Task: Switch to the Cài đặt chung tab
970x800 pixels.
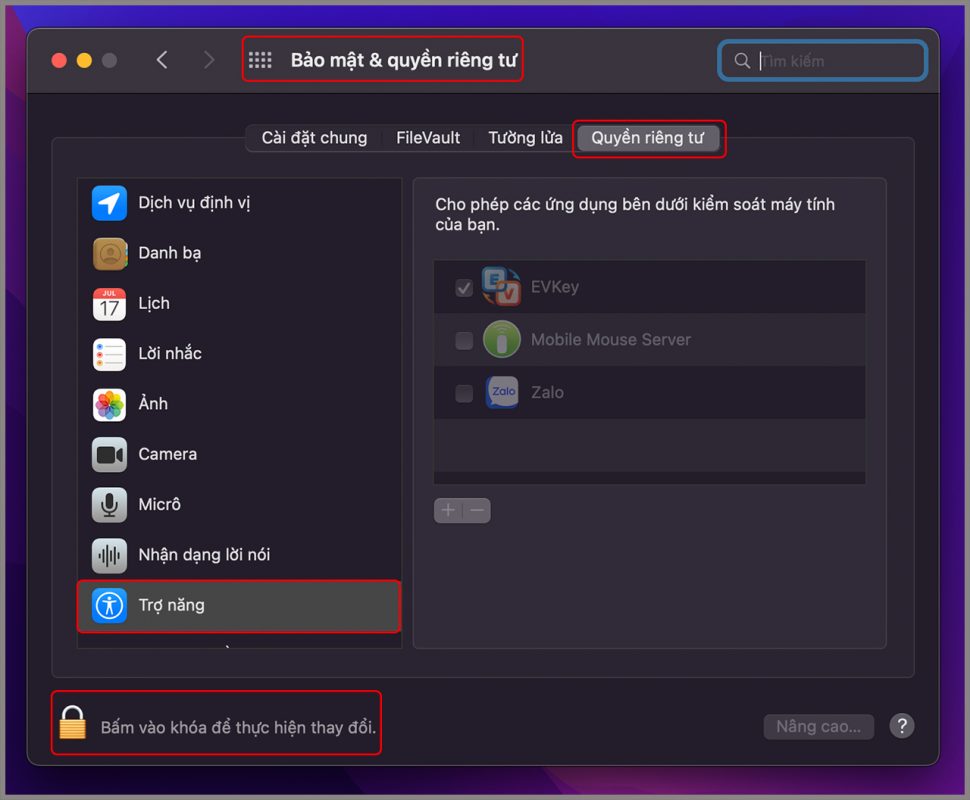Action: point(314,138)
